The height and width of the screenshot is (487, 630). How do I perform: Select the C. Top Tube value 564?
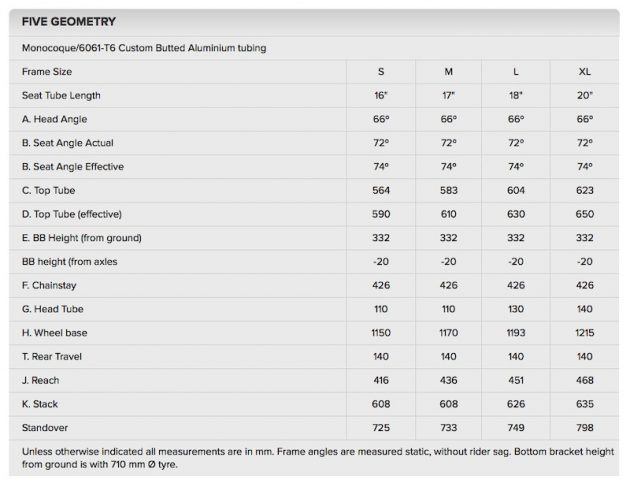tap(380, 191)
